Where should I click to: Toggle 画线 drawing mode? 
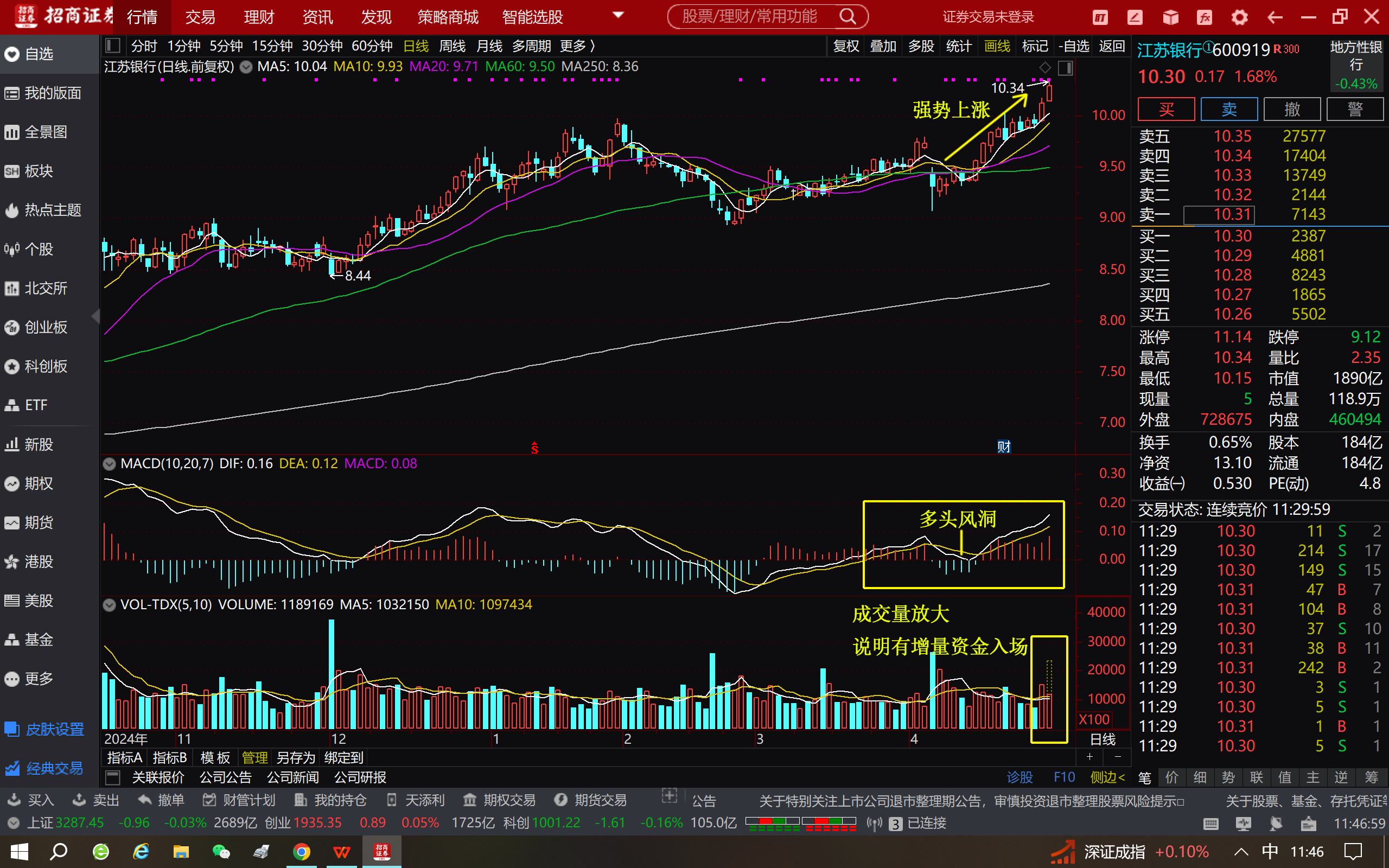tap(998, 46)
